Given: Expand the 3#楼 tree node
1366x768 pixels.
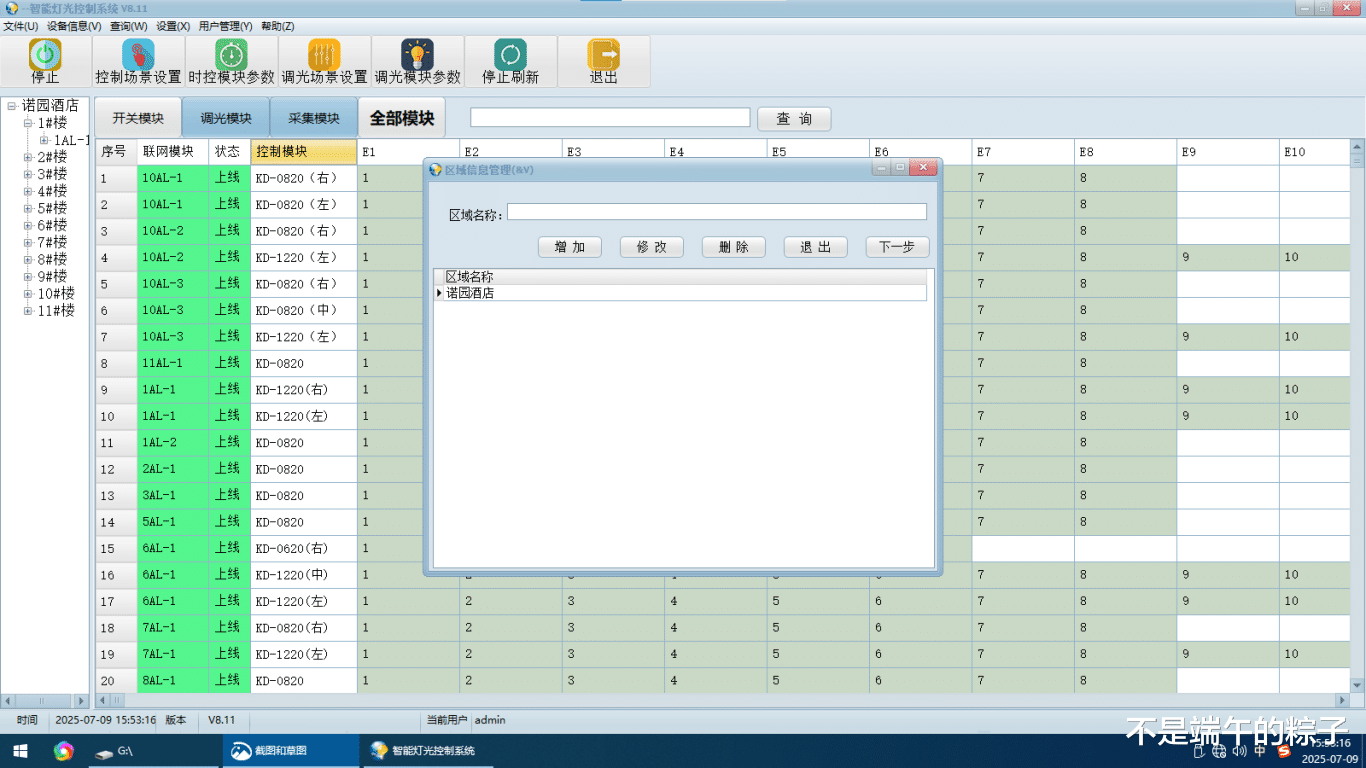Looking at the screenshot, I should (28, 174).
